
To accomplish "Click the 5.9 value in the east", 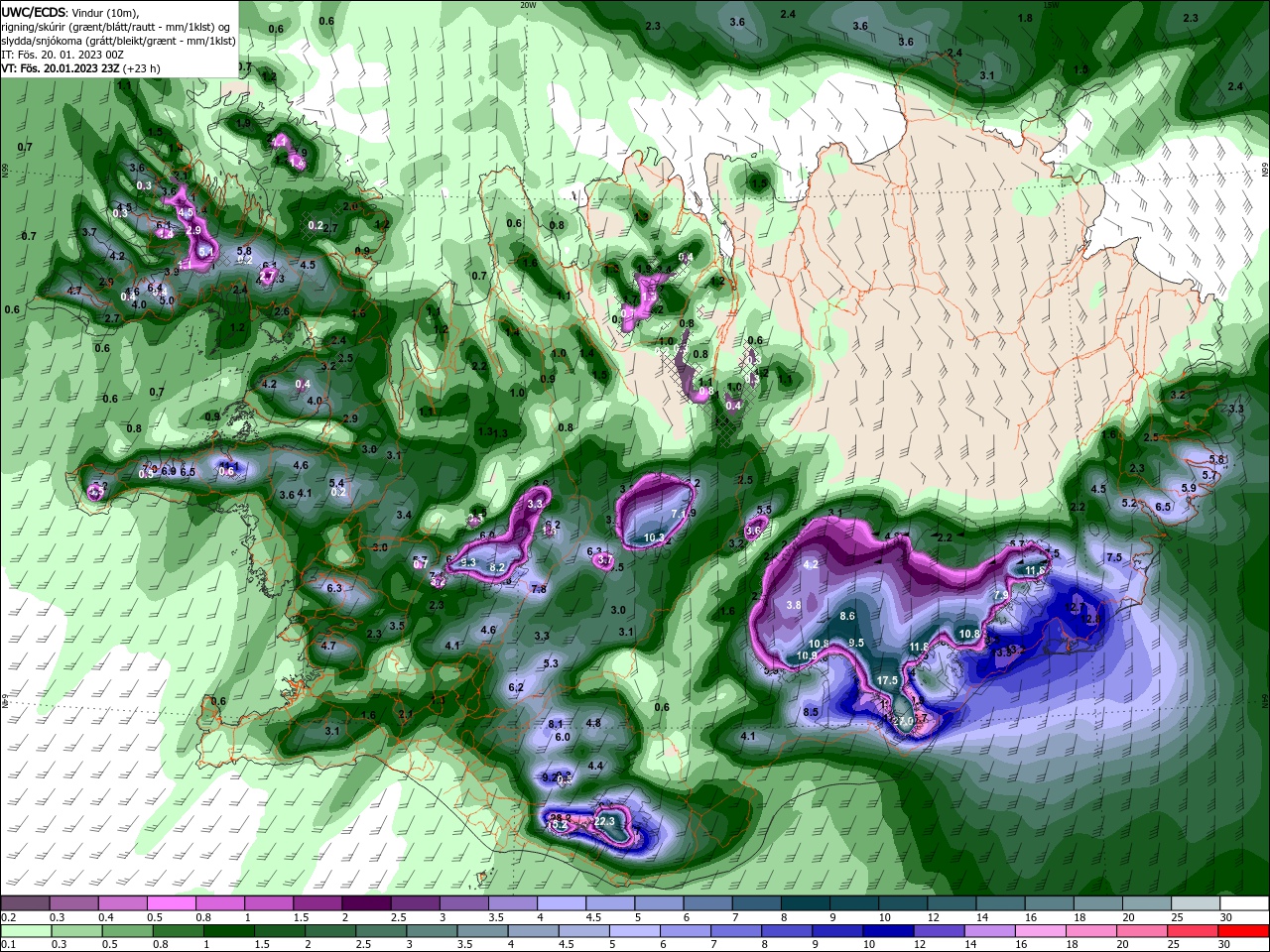I will click(1190, 488).
